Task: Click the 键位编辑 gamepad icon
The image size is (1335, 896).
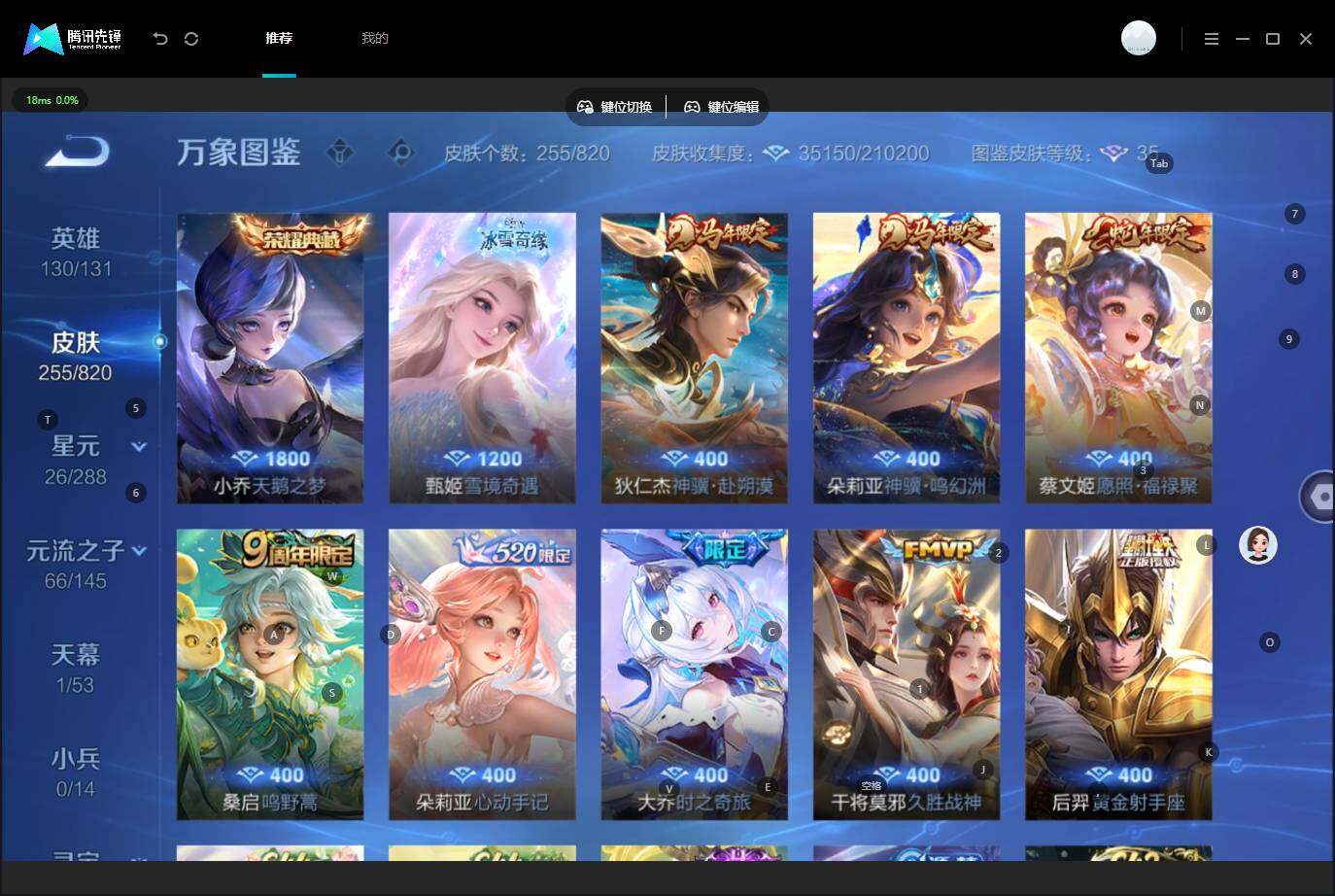Action: point(692,107)
